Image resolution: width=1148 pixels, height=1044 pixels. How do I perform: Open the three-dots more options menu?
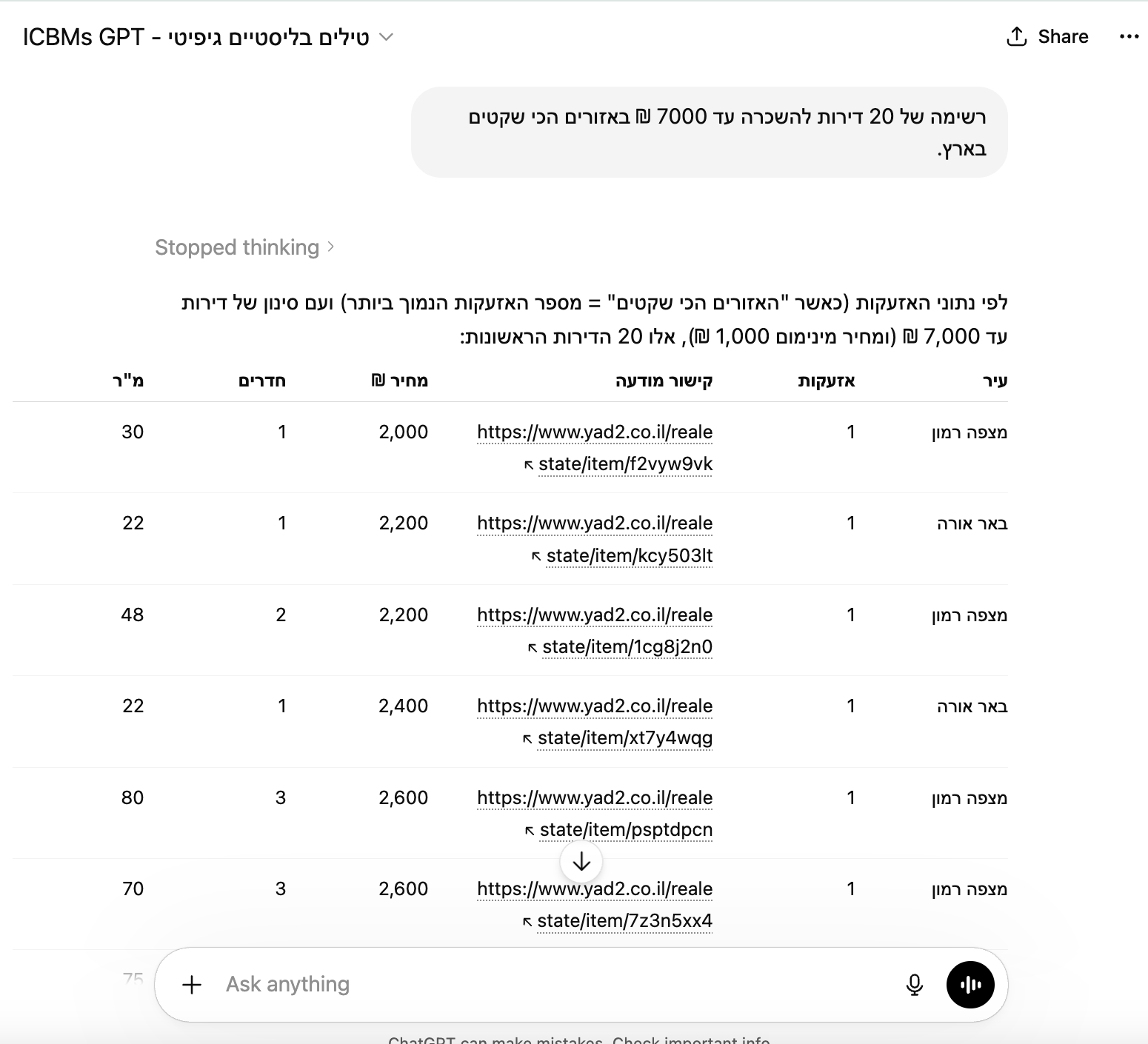coord(1129,36)
